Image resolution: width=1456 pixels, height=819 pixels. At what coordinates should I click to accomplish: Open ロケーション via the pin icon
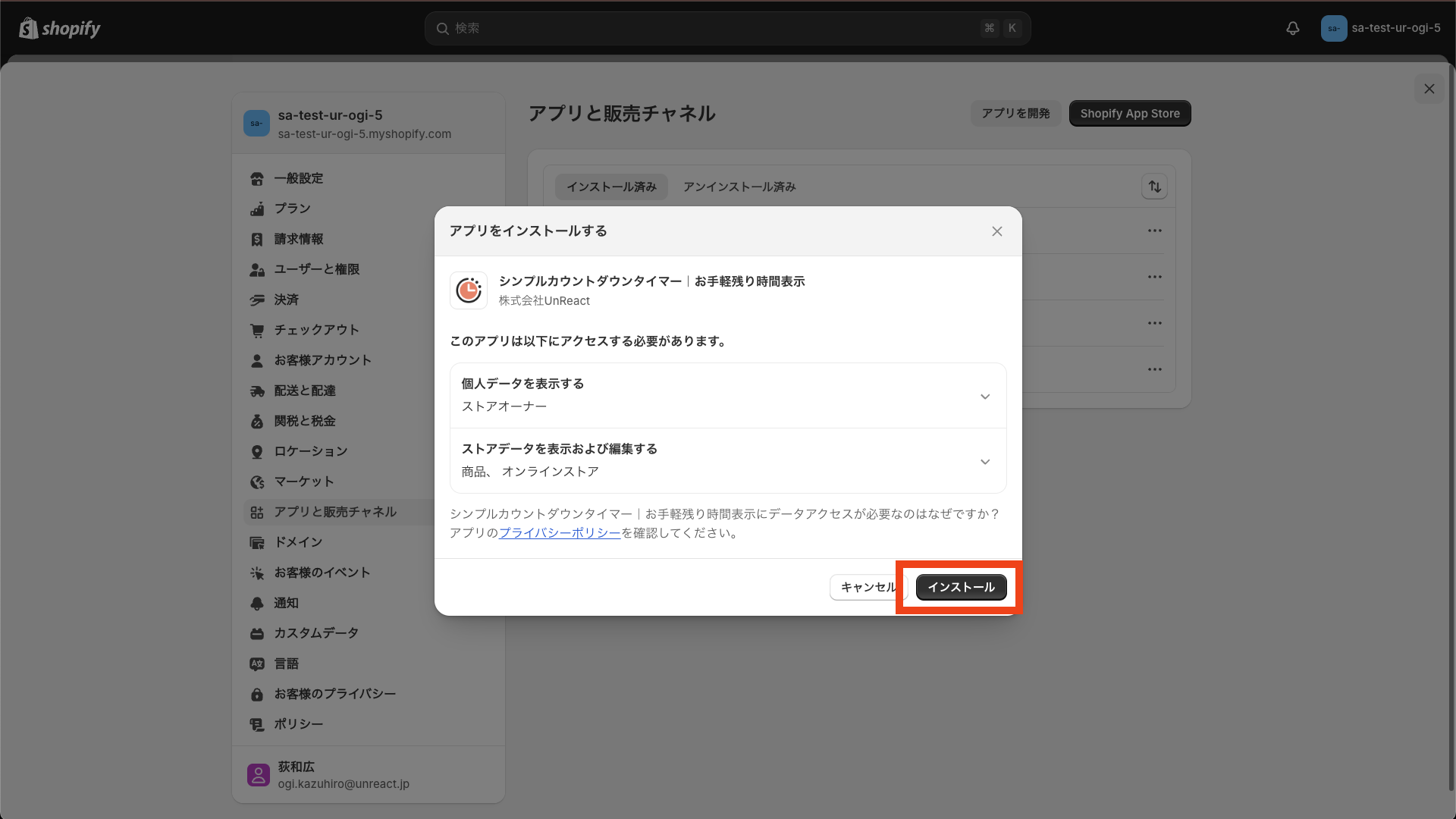pos(258,451)
